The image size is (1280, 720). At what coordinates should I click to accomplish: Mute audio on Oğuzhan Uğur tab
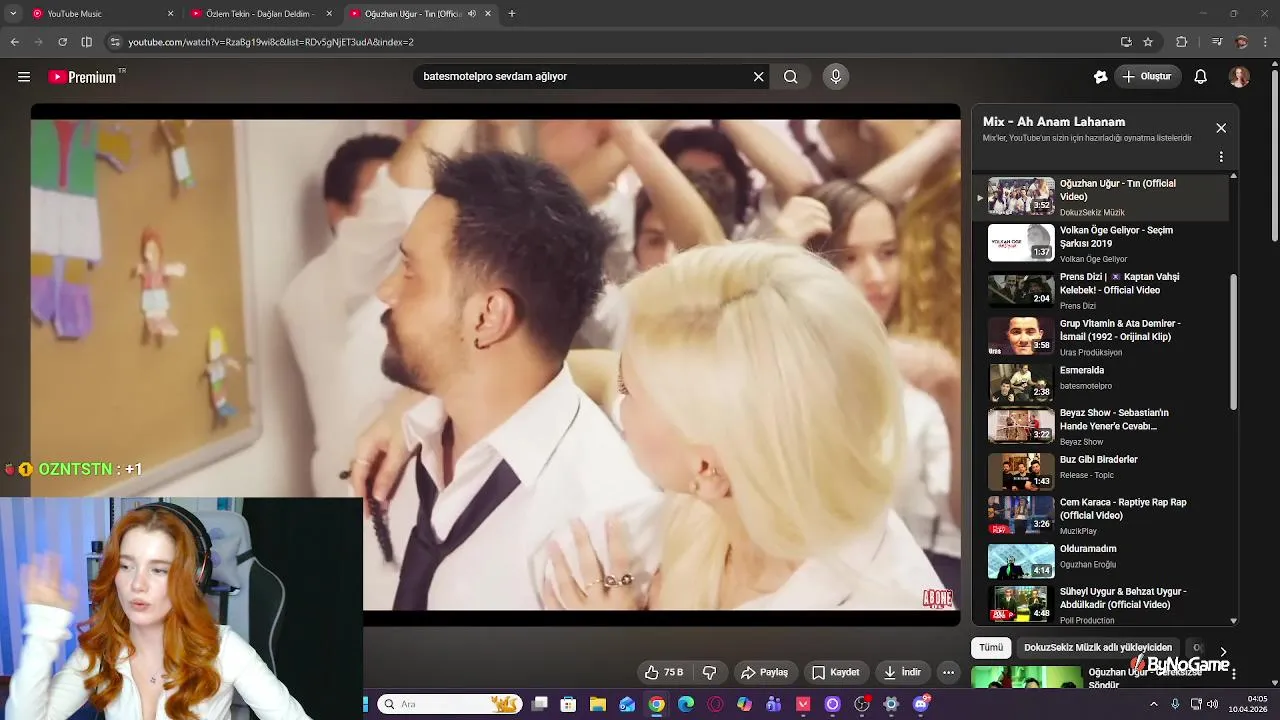472,14
